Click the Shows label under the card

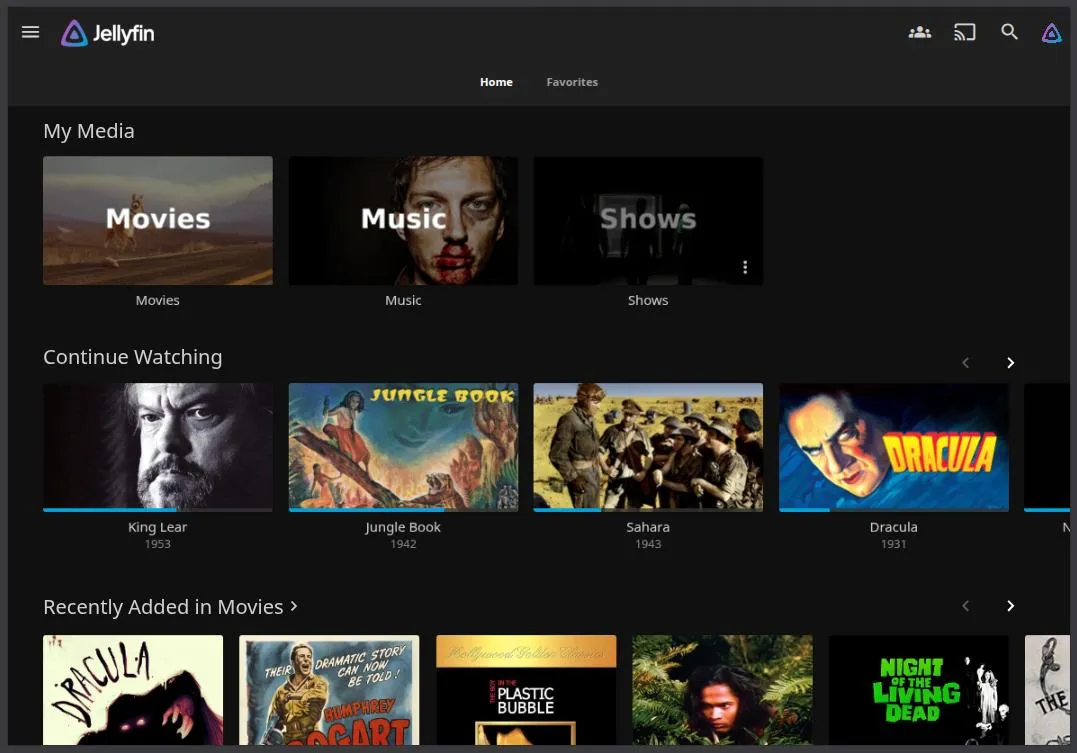[648, 300]
